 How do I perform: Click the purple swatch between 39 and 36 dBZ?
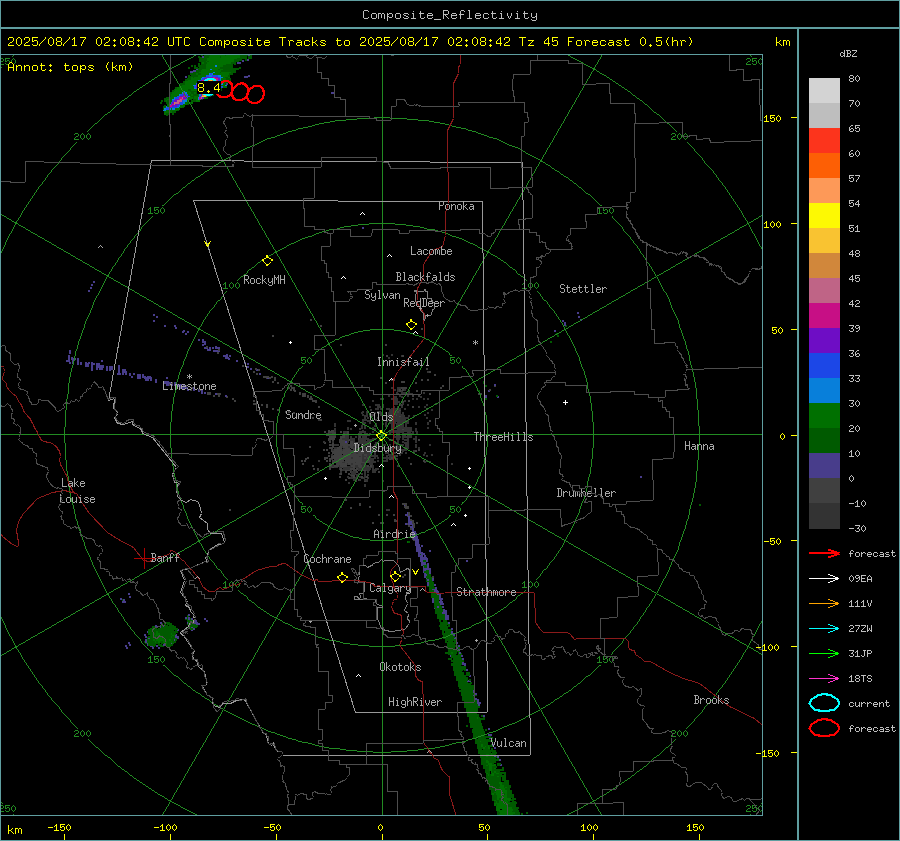click(824, 340)
